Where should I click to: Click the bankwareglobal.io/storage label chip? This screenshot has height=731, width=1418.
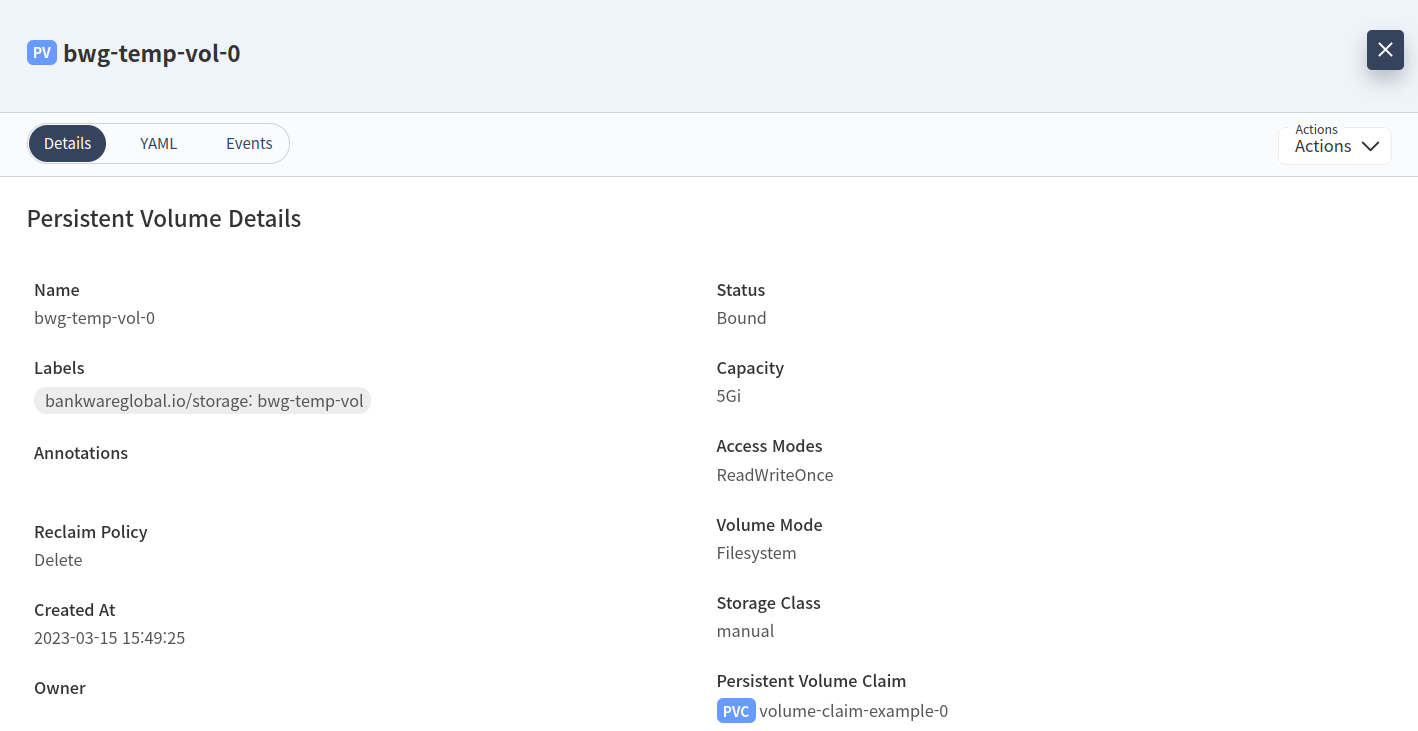(x=203, y=401)
